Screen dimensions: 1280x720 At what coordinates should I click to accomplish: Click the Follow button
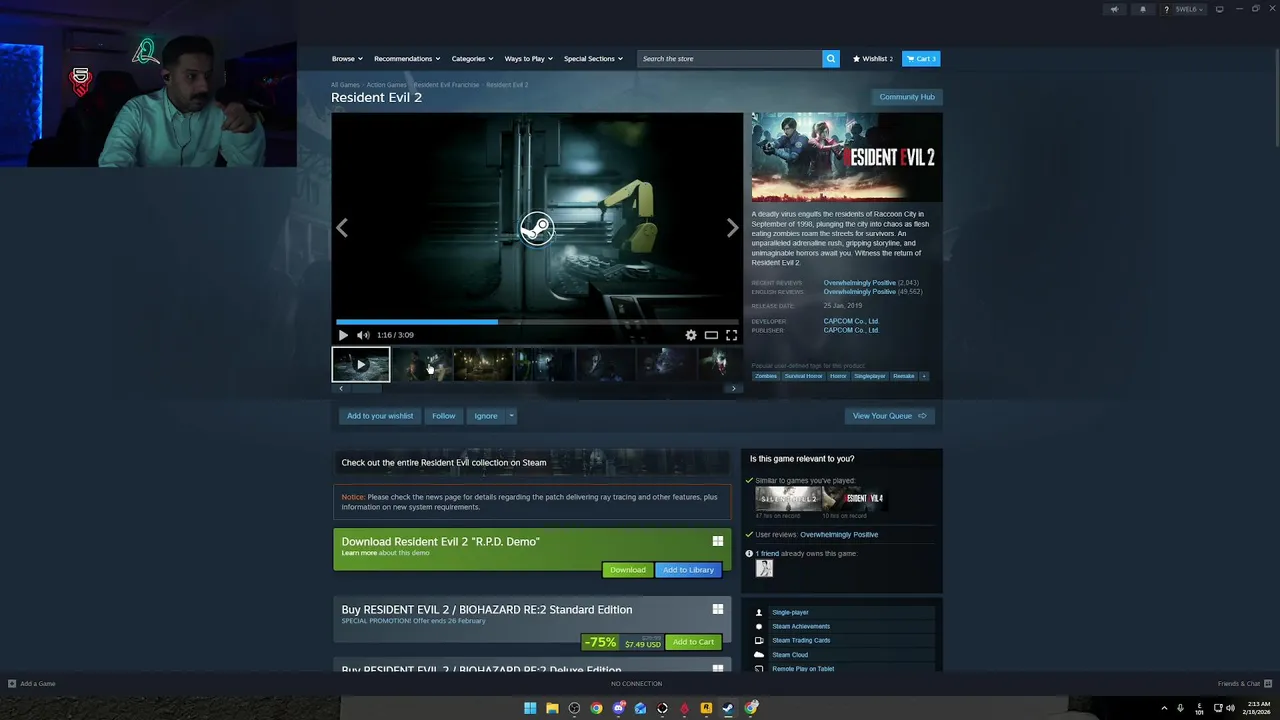coord(443,416)
